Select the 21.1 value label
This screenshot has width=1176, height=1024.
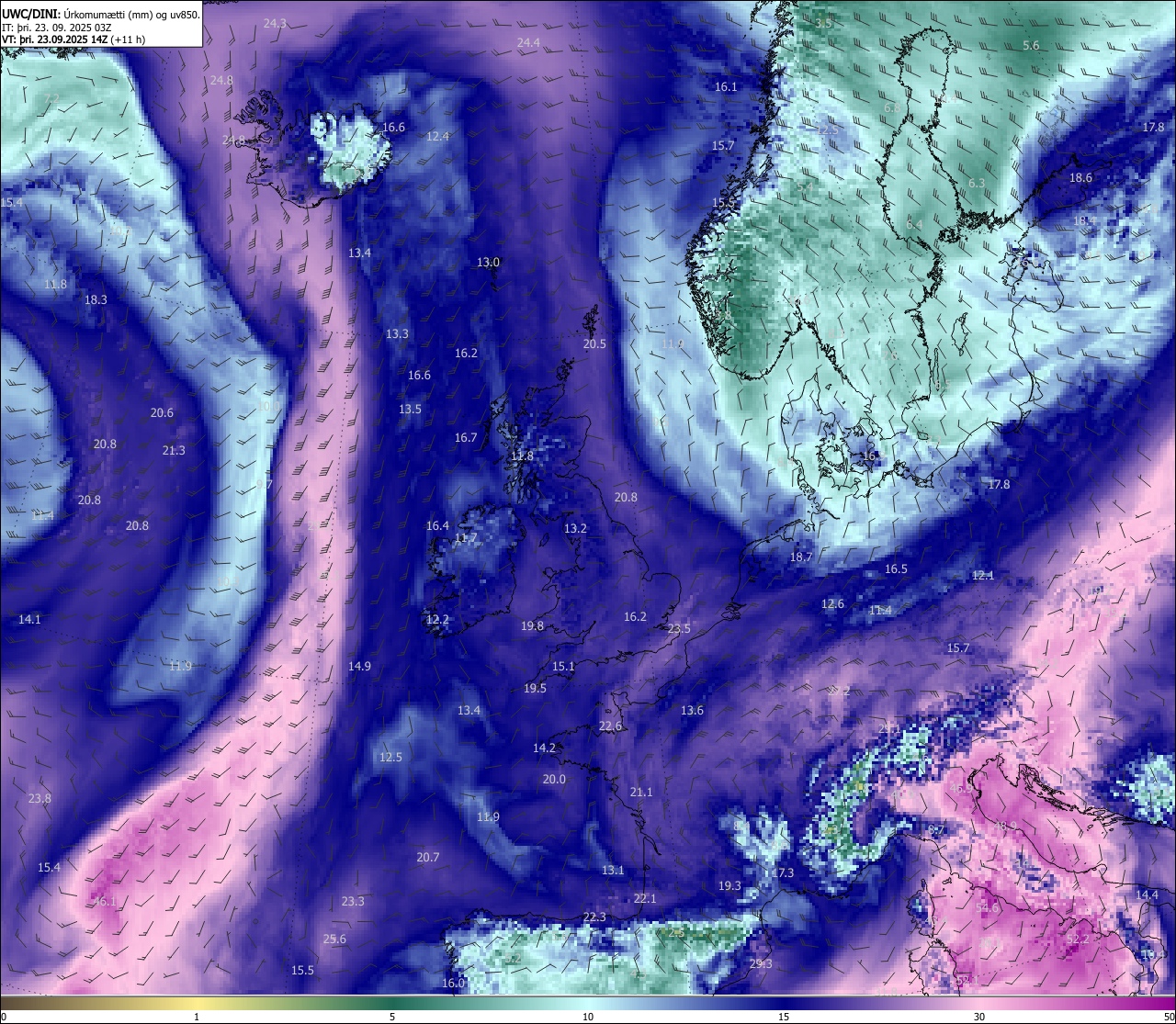pos(641,792)
